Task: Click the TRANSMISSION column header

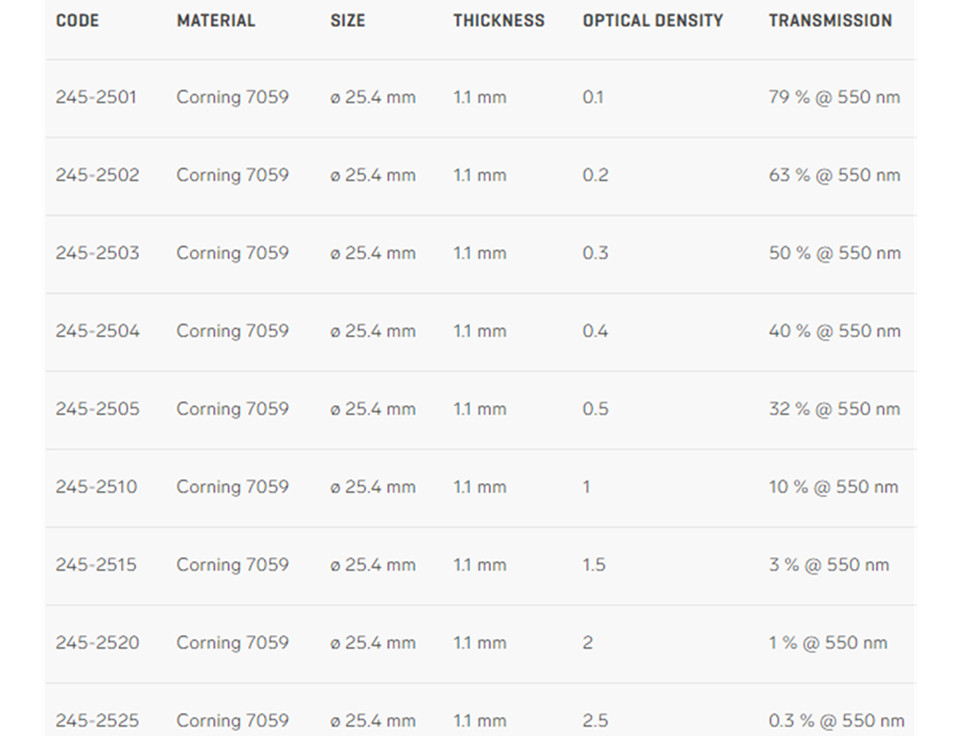Action: 830,20
